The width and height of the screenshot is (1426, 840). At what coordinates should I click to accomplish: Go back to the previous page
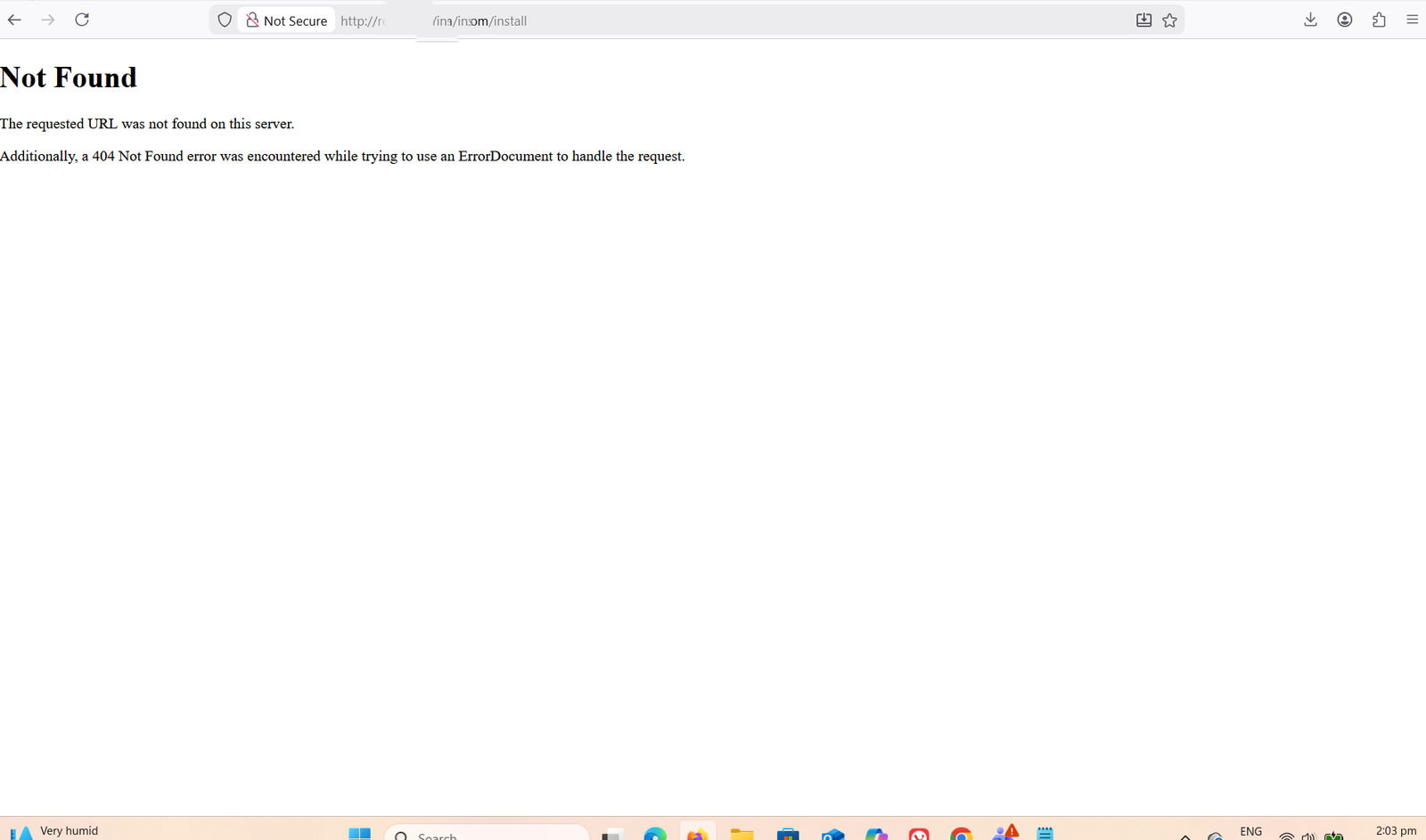[x=14, y=20]
